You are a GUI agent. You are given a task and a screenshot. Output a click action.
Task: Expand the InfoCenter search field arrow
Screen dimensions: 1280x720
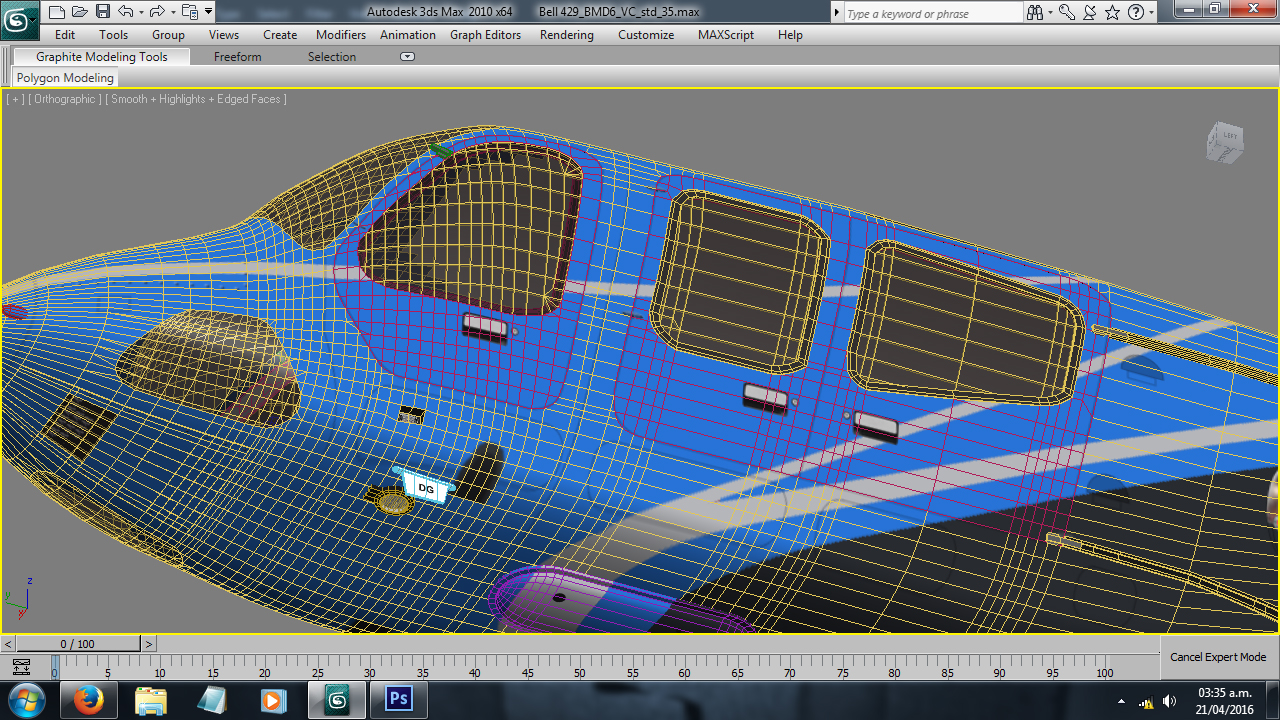point(837,13)
